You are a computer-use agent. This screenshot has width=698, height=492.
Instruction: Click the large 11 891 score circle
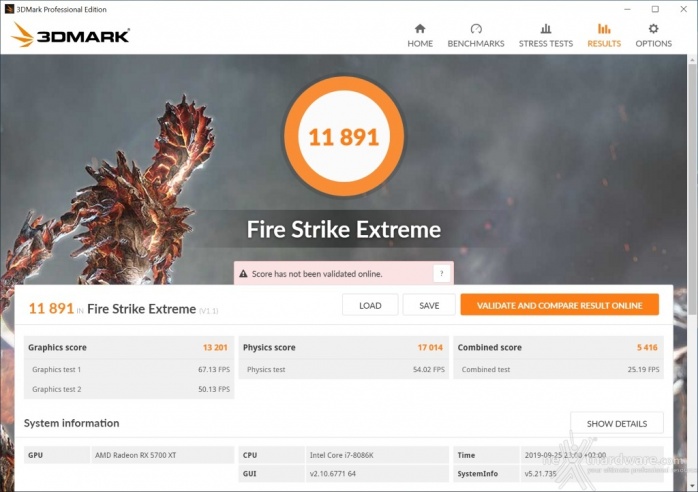(344, 136)
